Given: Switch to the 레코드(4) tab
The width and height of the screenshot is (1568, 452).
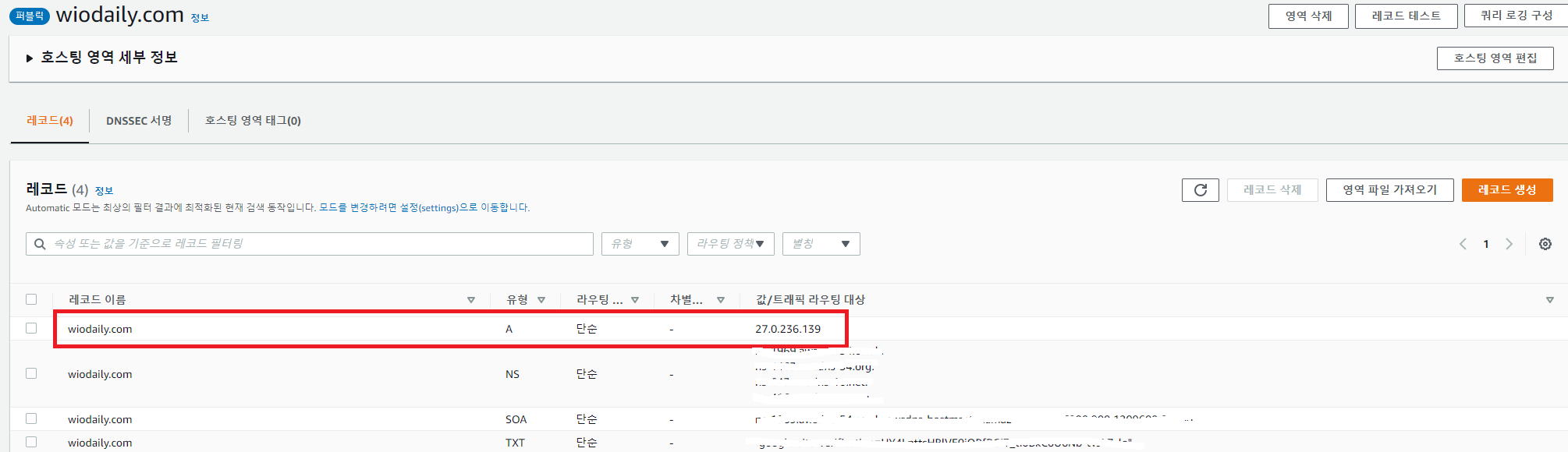Looking at the screenshot, I should [50, 121].
